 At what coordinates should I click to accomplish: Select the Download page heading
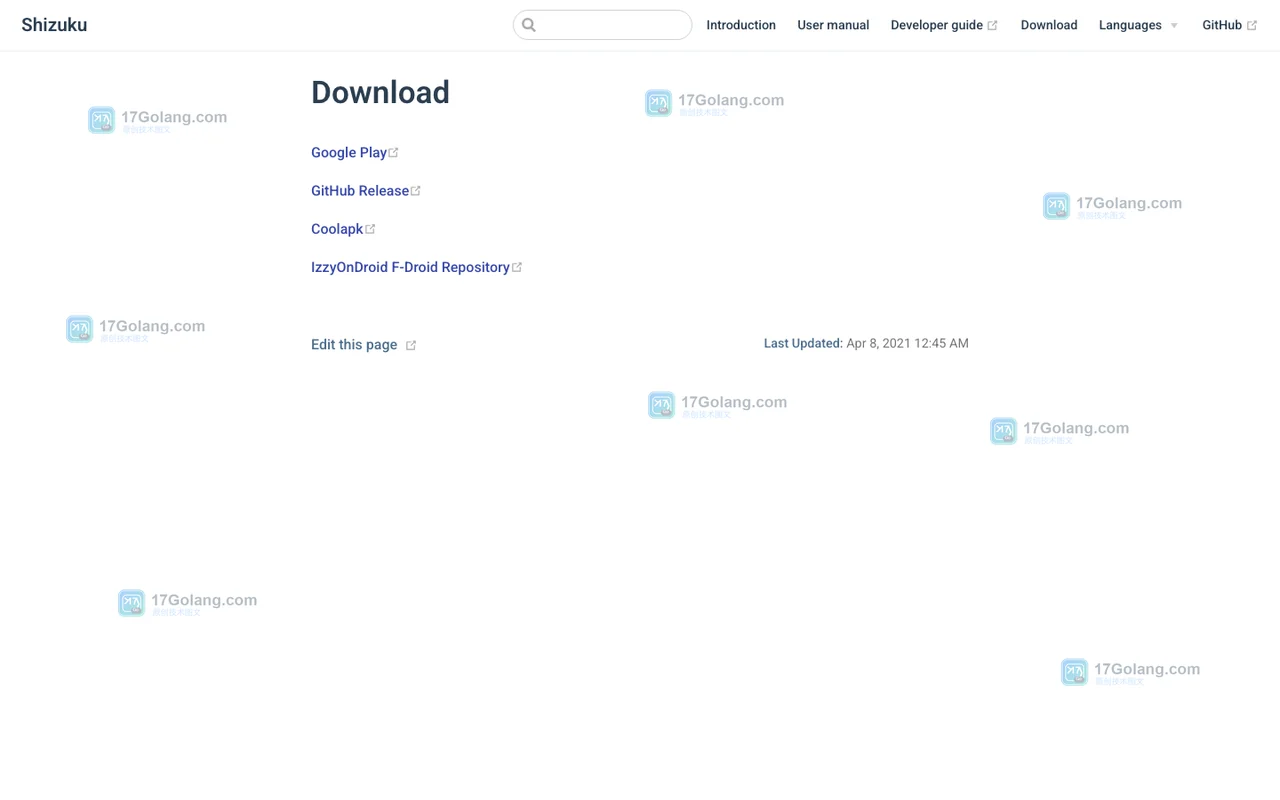[x=380, y=92]
